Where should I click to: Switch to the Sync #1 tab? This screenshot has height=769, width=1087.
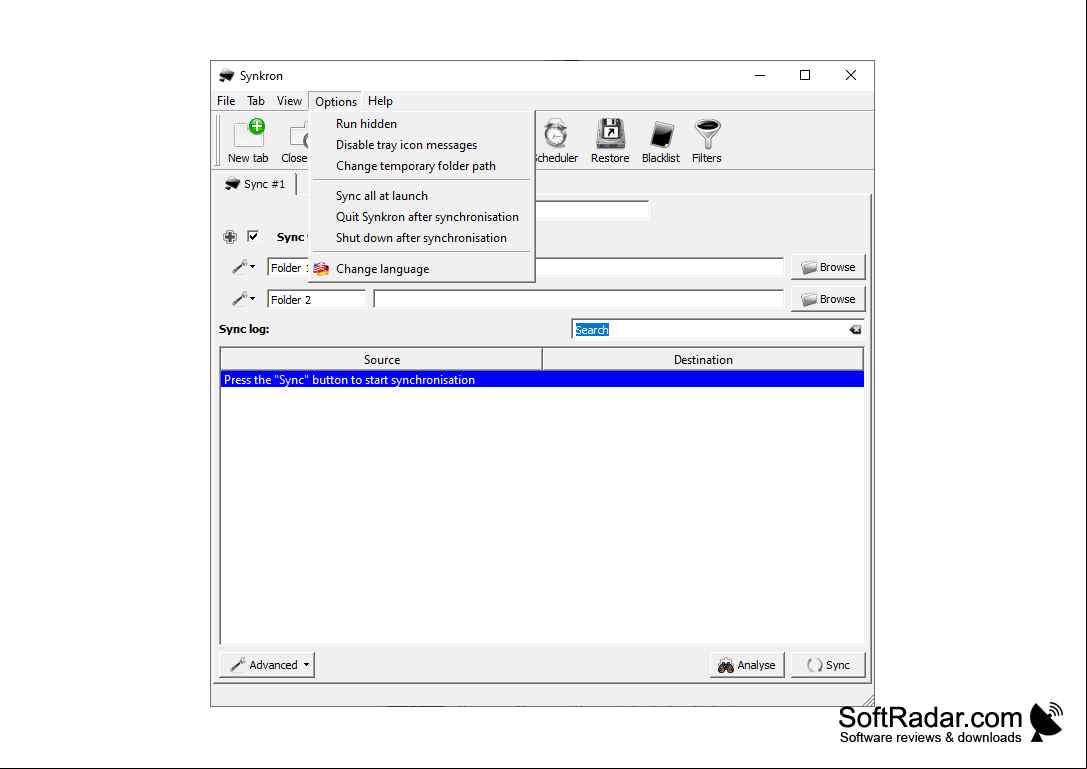pos(256,184)
